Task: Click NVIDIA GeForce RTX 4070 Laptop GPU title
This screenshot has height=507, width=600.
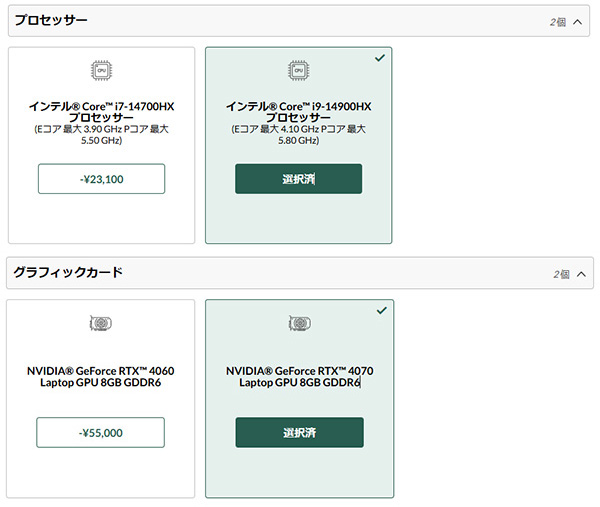Action: coord(300,377)
